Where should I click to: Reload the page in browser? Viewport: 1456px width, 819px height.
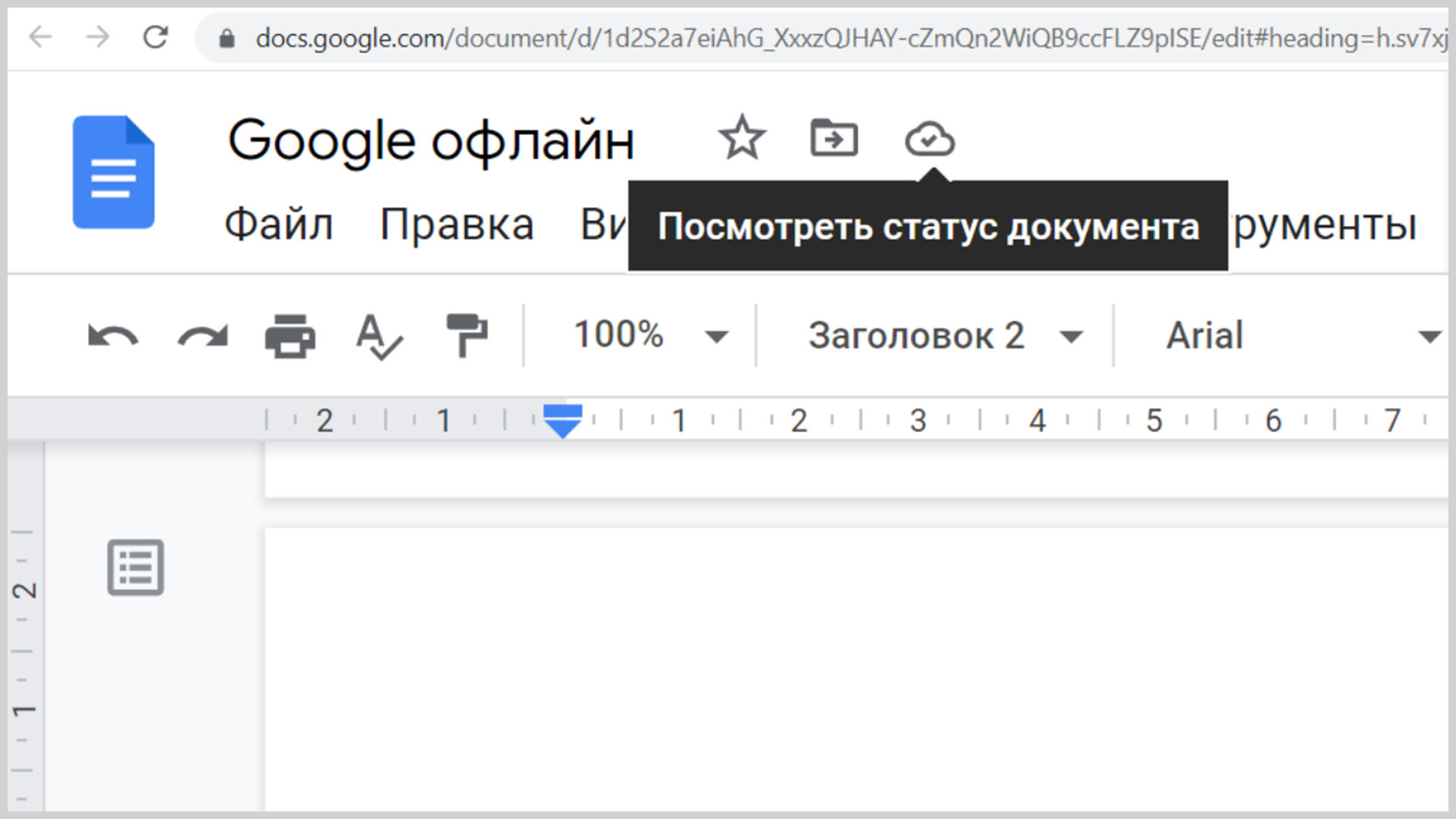point(155,37)
